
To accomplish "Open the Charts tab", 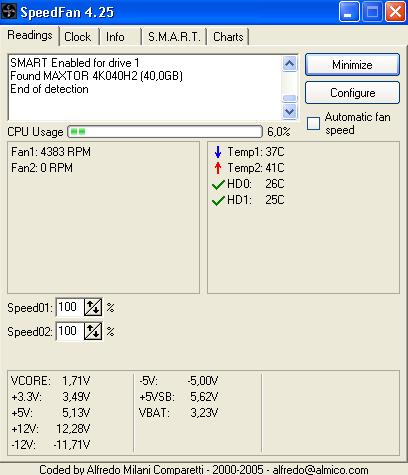I will [228, 37].
